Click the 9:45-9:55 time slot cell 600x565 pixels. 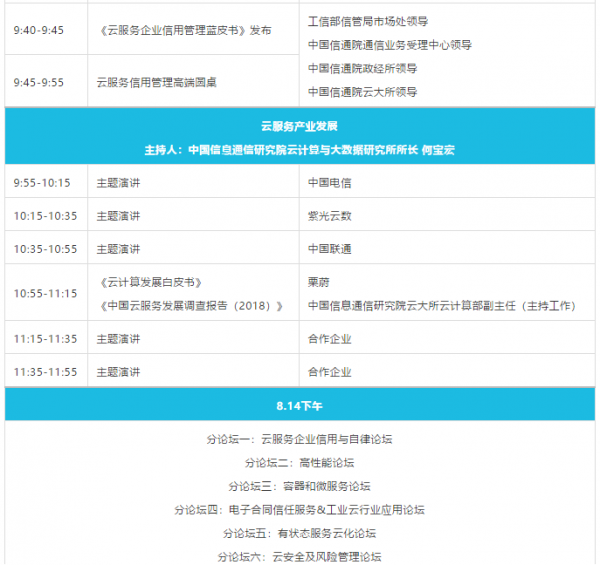pyautogui.click(x=38, y=81)
